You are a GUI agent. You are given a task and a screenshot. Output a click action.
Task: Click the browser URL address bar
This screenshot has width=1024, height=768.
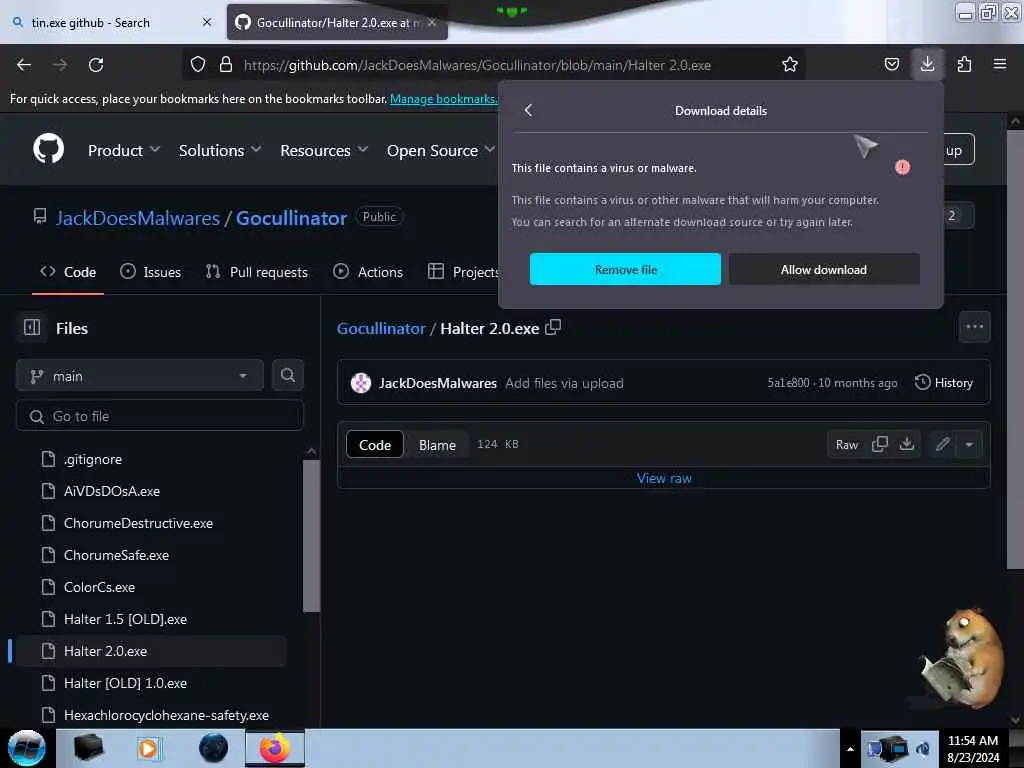pyautogui.click(x=477, y=65)
